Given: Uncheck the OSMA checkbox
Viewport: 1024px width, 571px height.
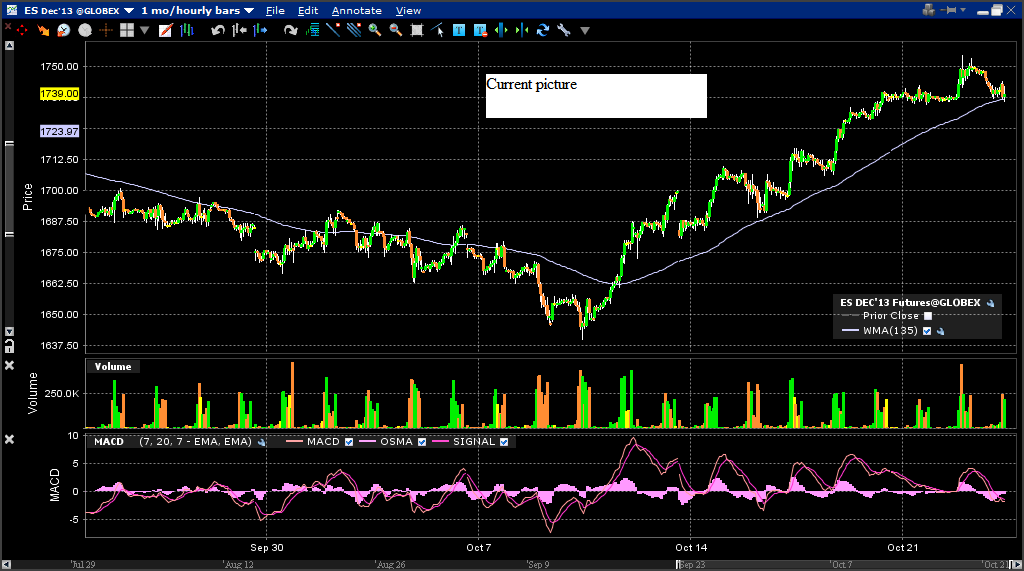Looking at the screenshot, I should pos(422,442).
